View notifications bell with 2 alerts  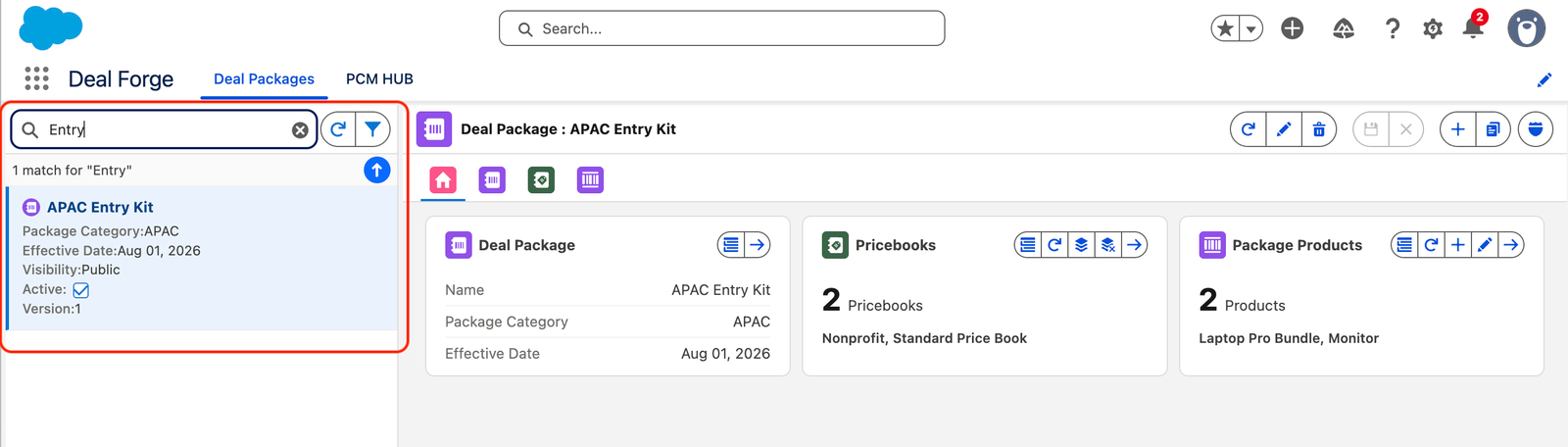click(1473, 26)
